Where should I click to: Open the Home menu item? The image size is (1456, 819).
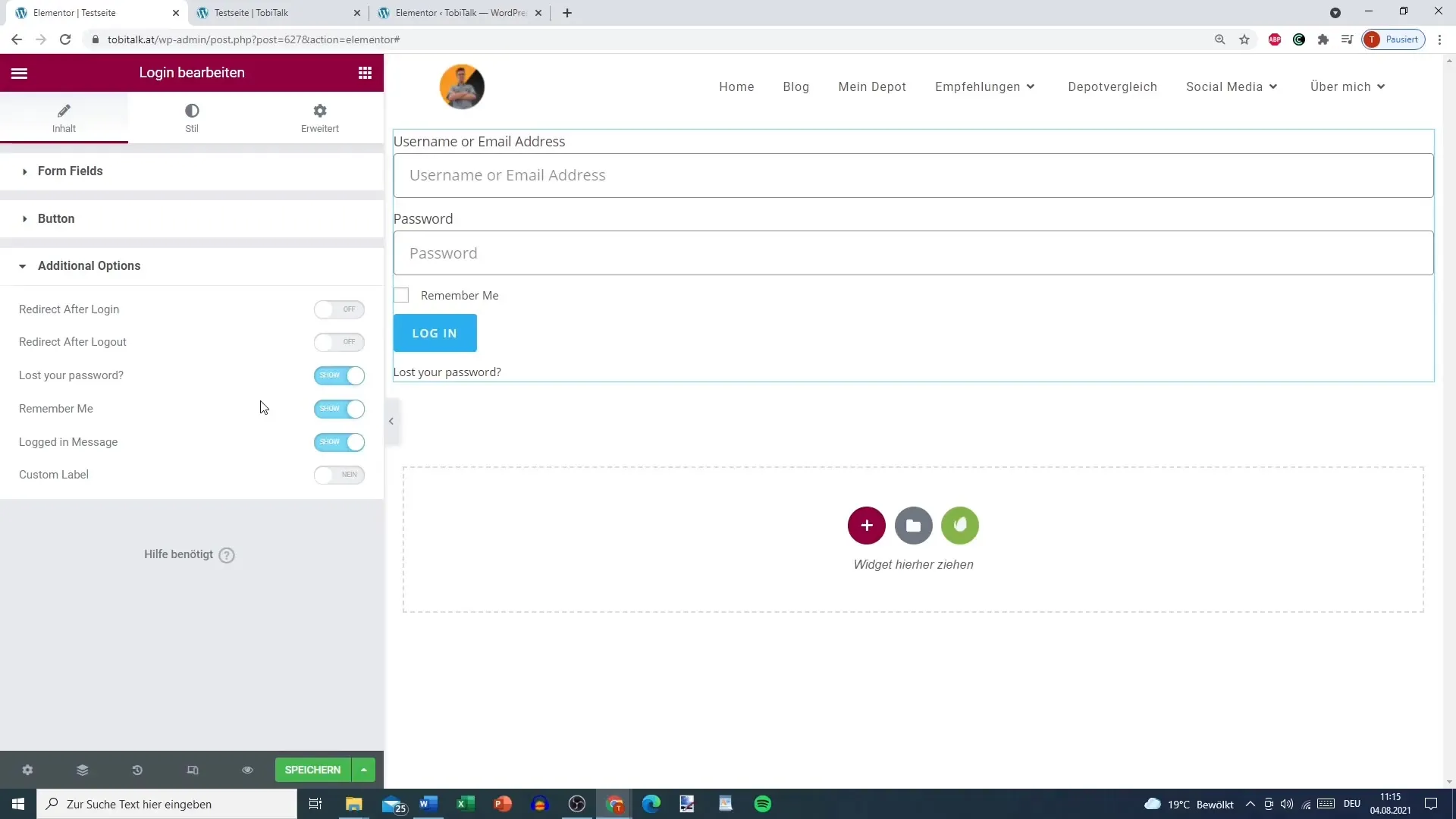click(x=736, y=86)
